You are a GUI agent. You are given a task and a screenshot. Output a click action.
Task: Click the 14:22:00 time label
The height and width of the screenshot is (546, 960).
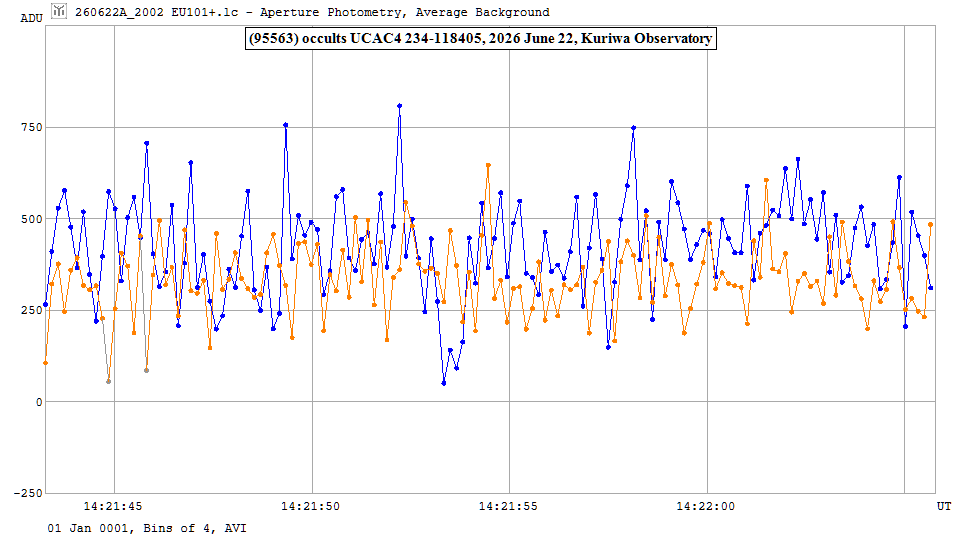pos(706,506)
